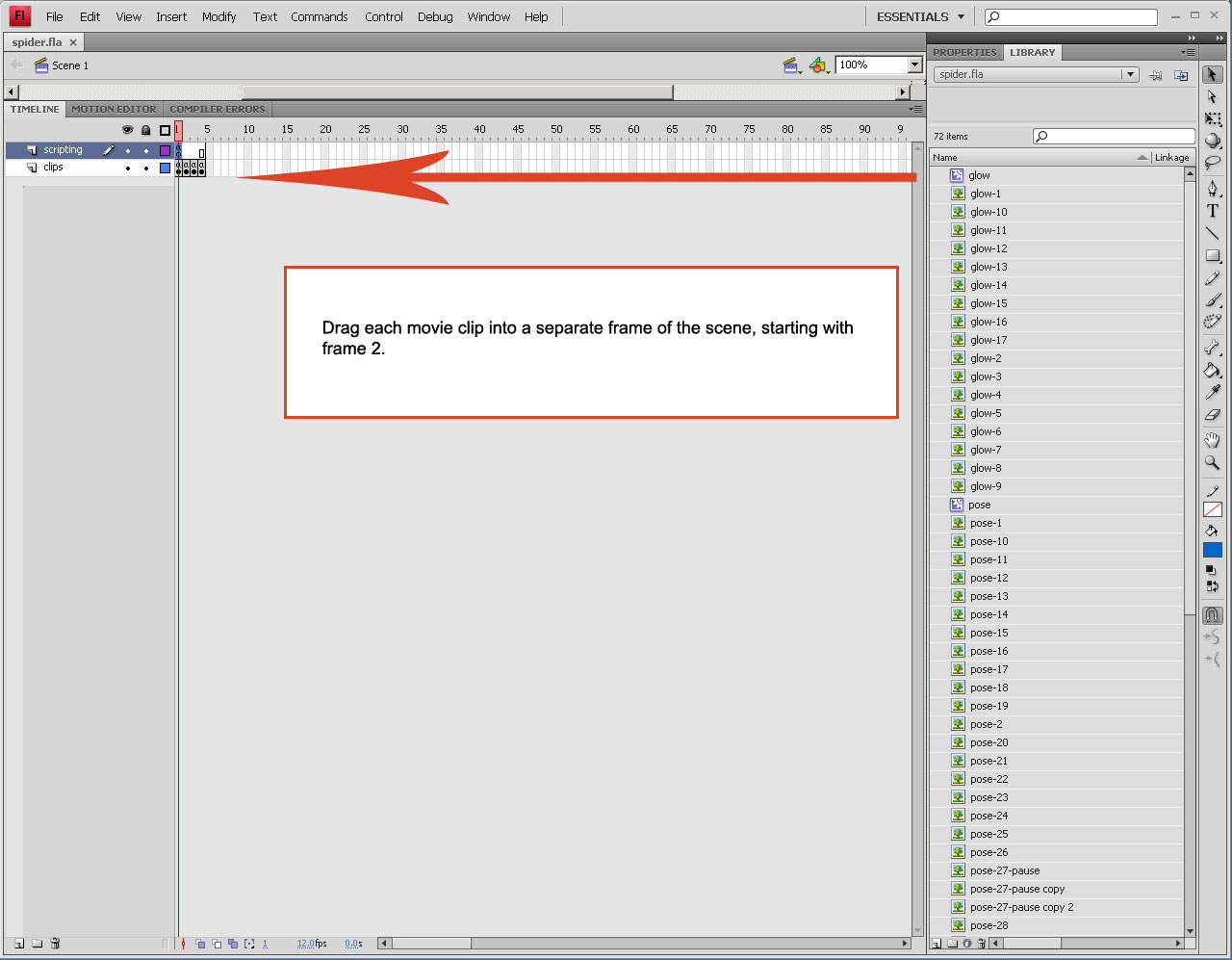Screen dimensions: 1232x960
Task: Click the New Folder icon in timeline
Action: click(37, 944)
